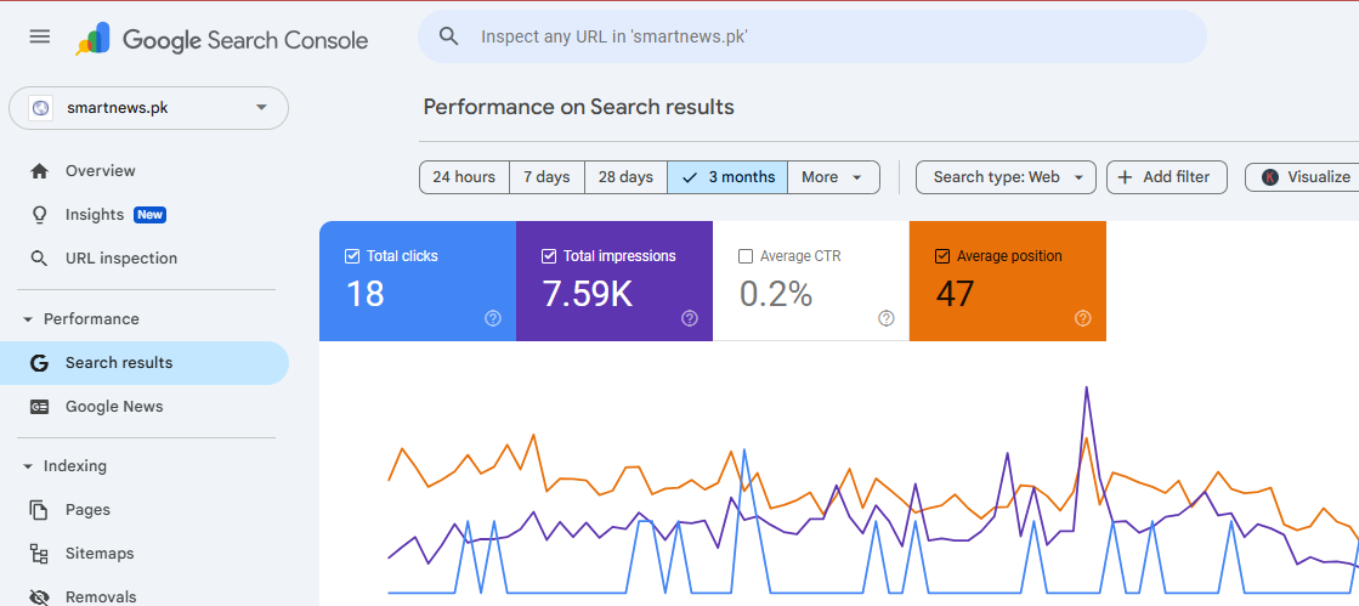Open the More date range dropdown

pyautogui.click(x=834, y=177)
